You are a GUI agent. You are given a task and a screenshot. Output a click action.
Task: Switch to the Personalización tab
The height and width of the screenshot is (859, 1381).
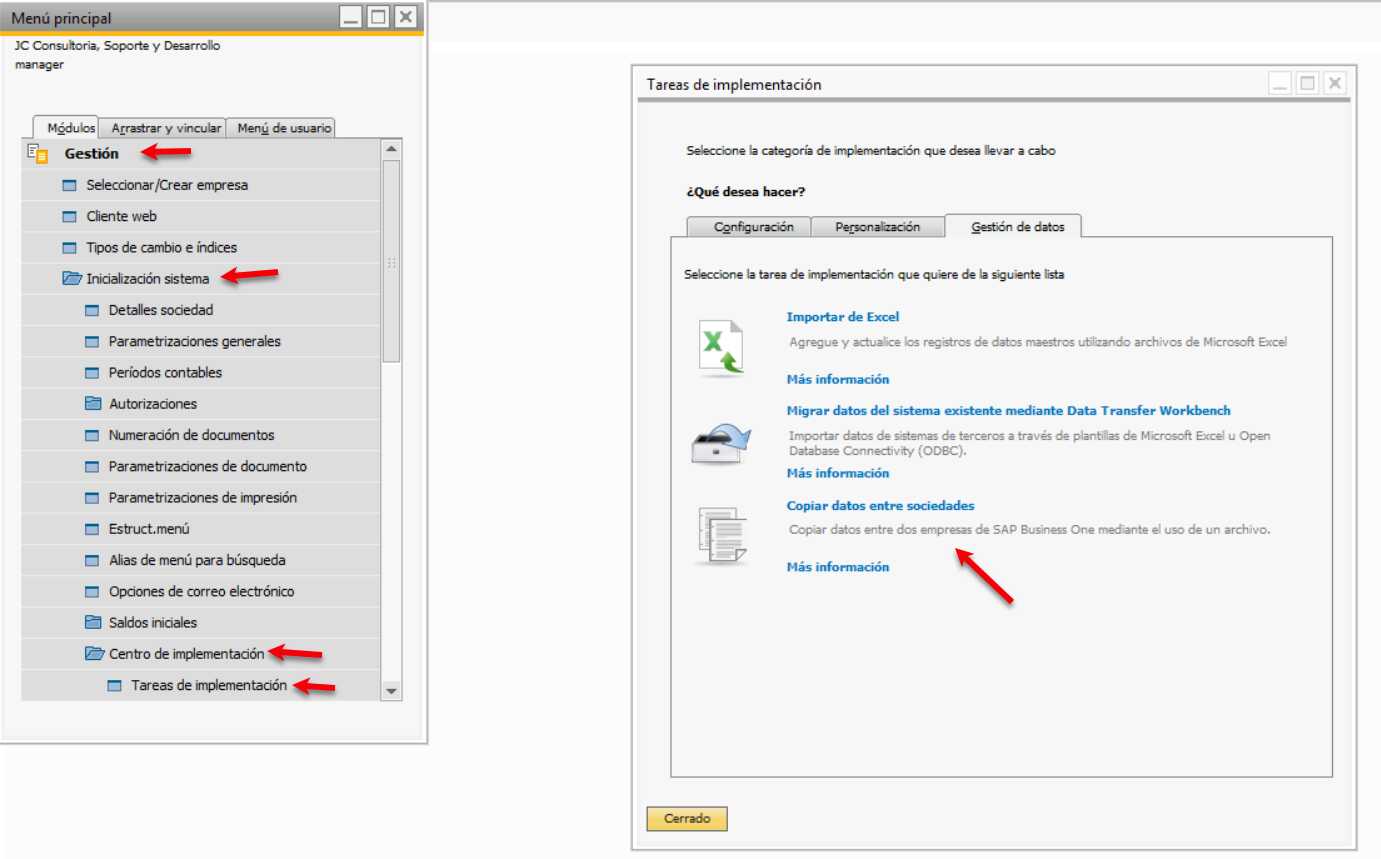[x=877, y=227]
